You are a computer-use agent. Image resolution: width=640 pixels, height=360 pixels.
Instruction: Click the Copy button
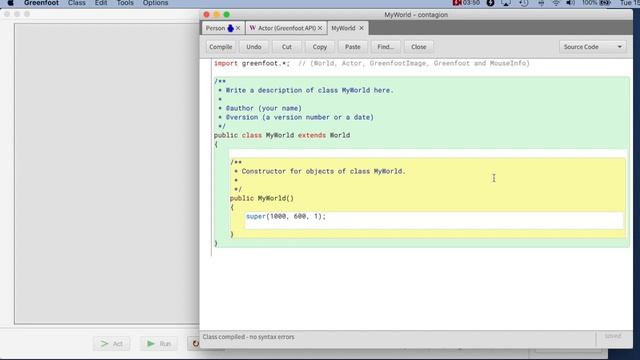click(x=320, y=47)
